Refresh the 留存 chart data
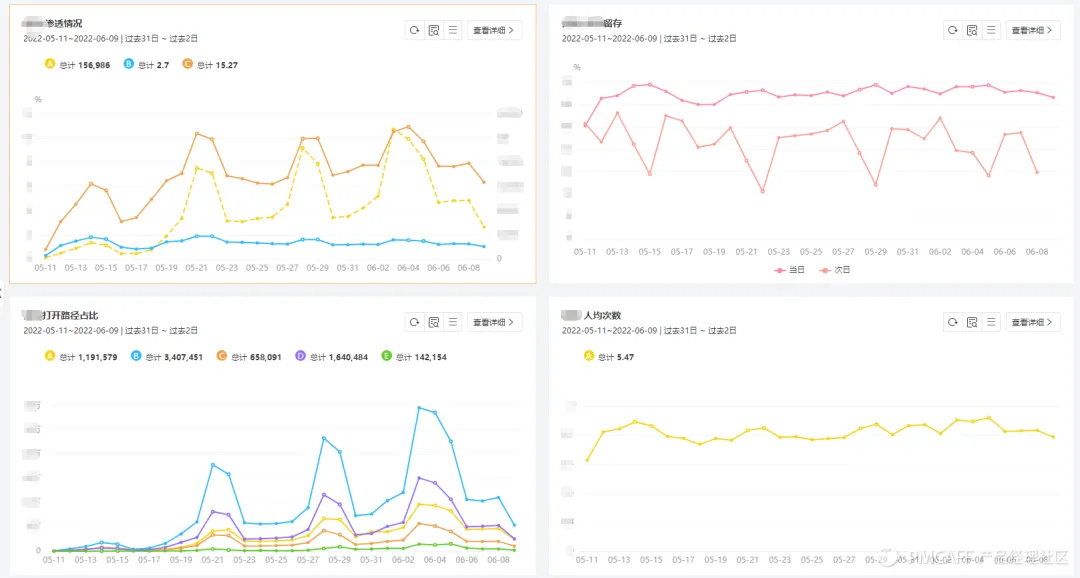 [x=952, y=30]
